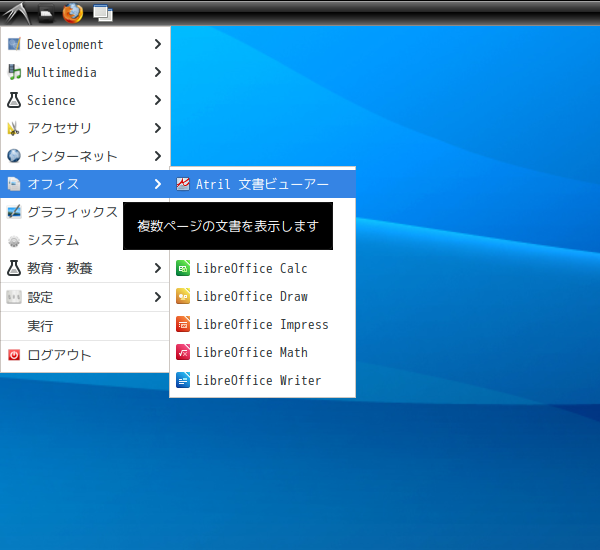600x550 pixels.
Task: Open the アクセサリ menu entry
Action: (x=85, y=128)
